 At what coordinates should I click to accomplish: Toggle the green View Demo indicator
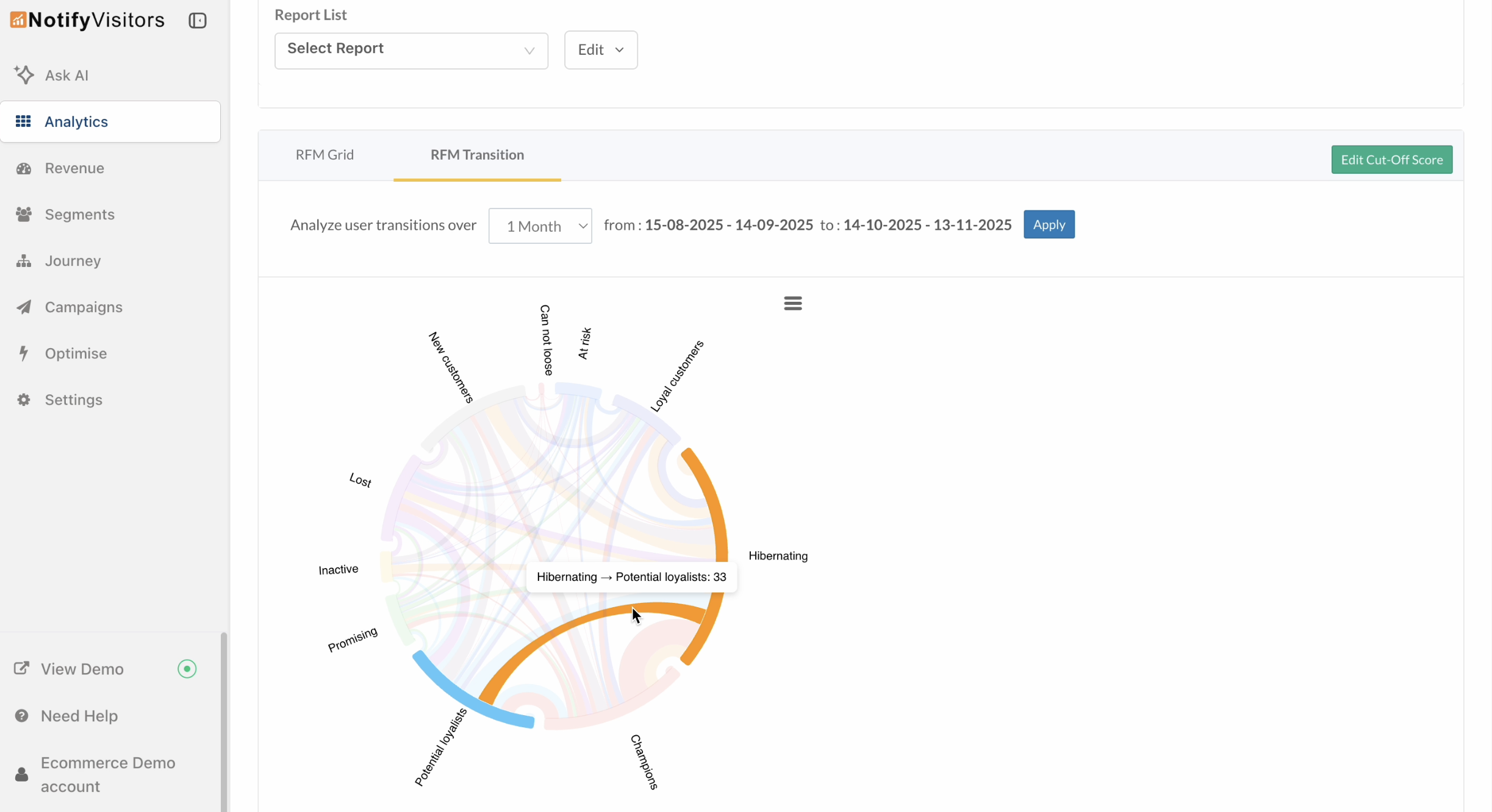187,669
